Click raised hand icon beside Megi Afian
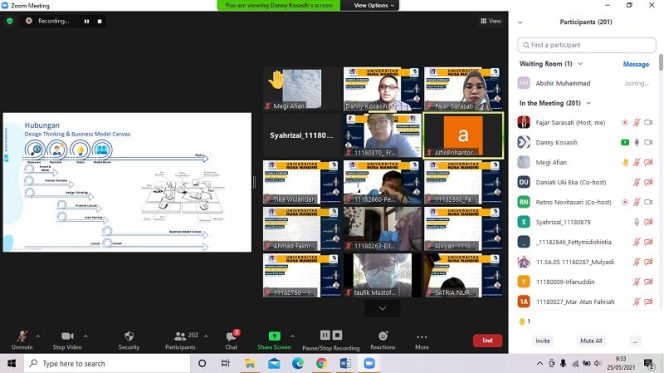 click(x=625, y=163)
